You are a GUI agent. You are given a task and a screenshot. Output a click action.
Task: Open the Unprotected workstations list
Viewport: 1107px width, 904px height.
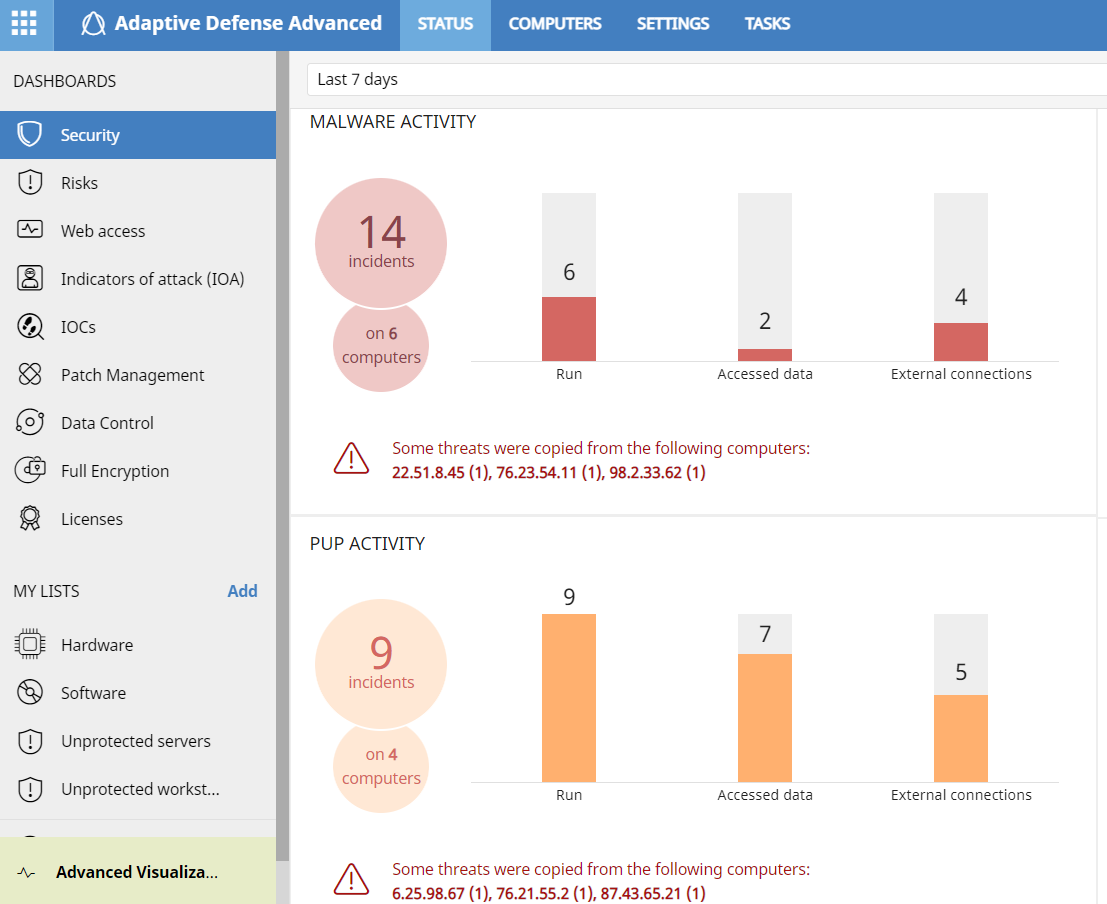point(138,789)
